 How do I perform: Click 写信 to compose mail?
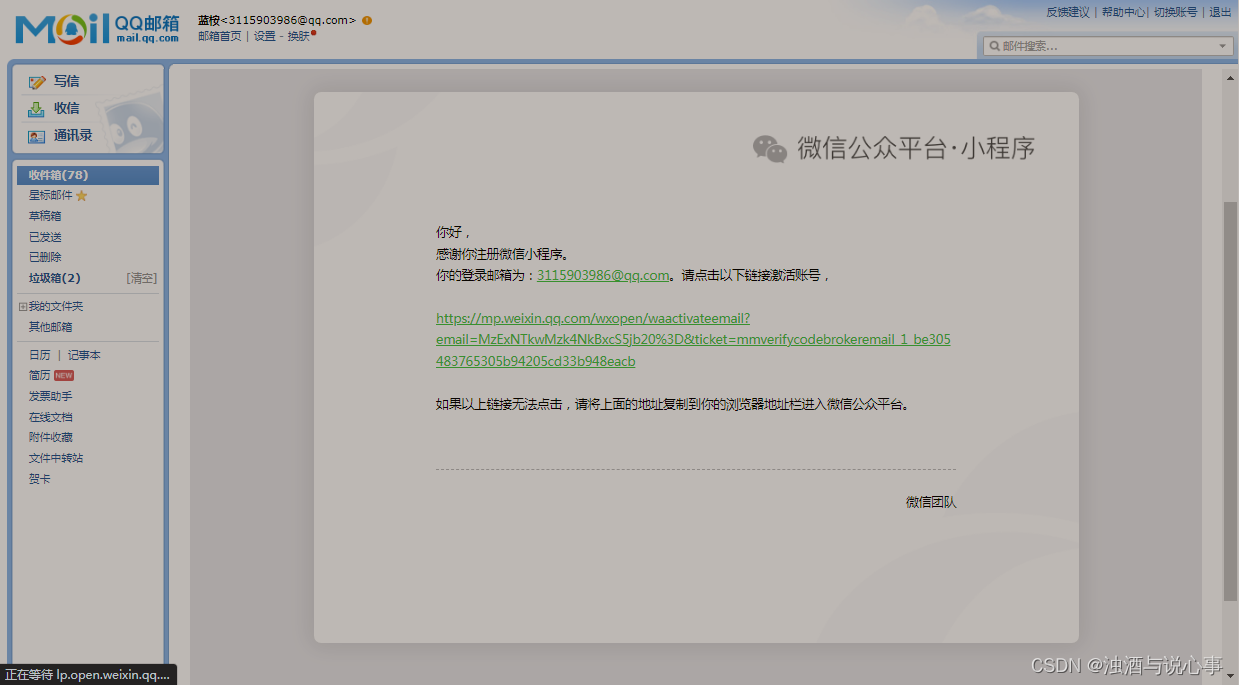click(x=66, y=82)
